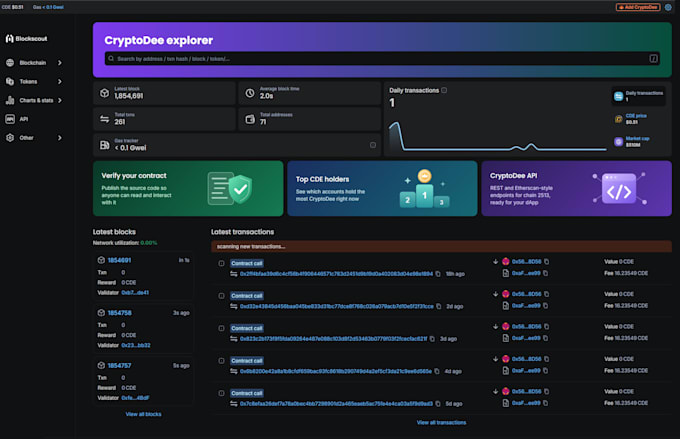The image size is (680, 439).
Task: Copy contract 0xaF...ee99 in 3d ago row
Action: pos(546,338)
